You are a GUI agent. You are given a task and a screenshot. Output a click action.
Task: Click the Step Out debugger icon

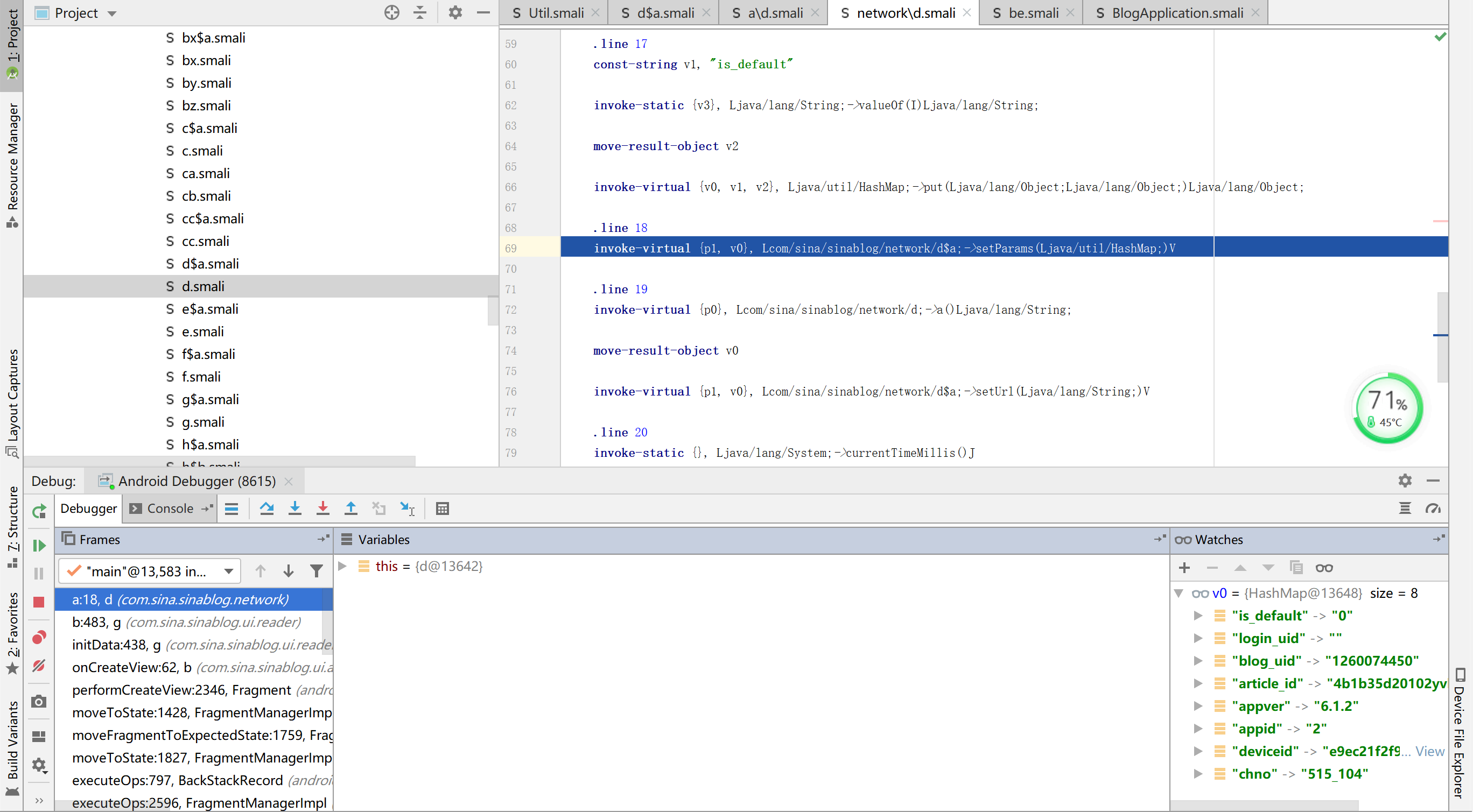(350, 509)
